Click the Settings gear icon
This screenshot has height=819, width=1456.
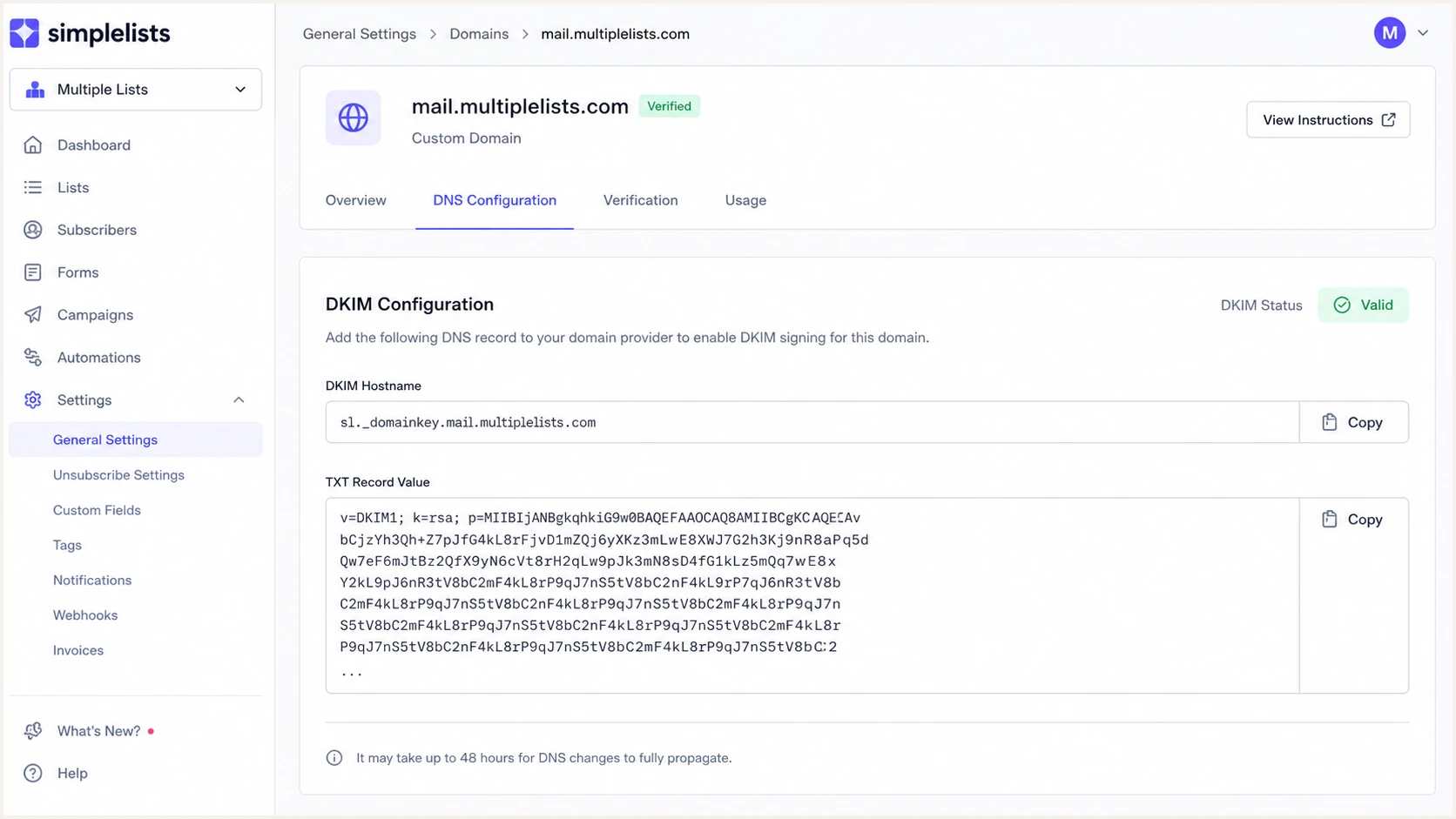tap(33, 399)
